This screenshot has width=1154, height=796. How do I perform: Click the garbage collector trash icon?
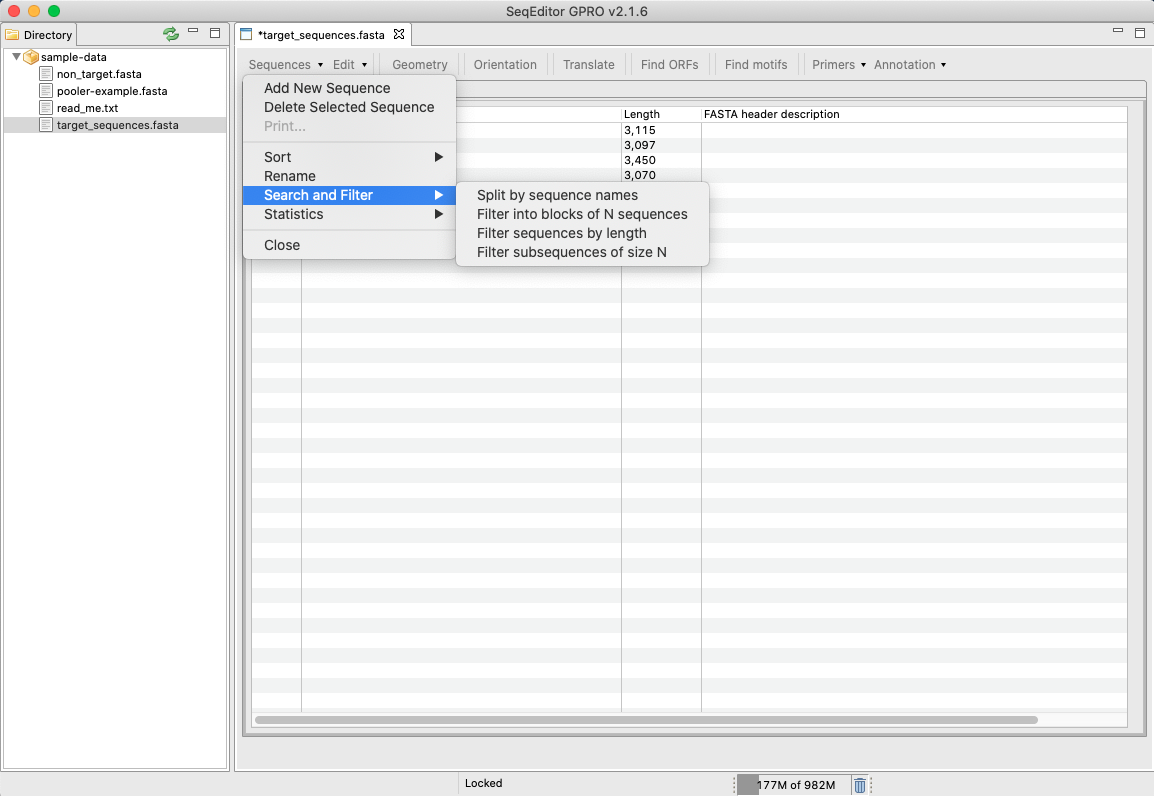pos(860,785)
